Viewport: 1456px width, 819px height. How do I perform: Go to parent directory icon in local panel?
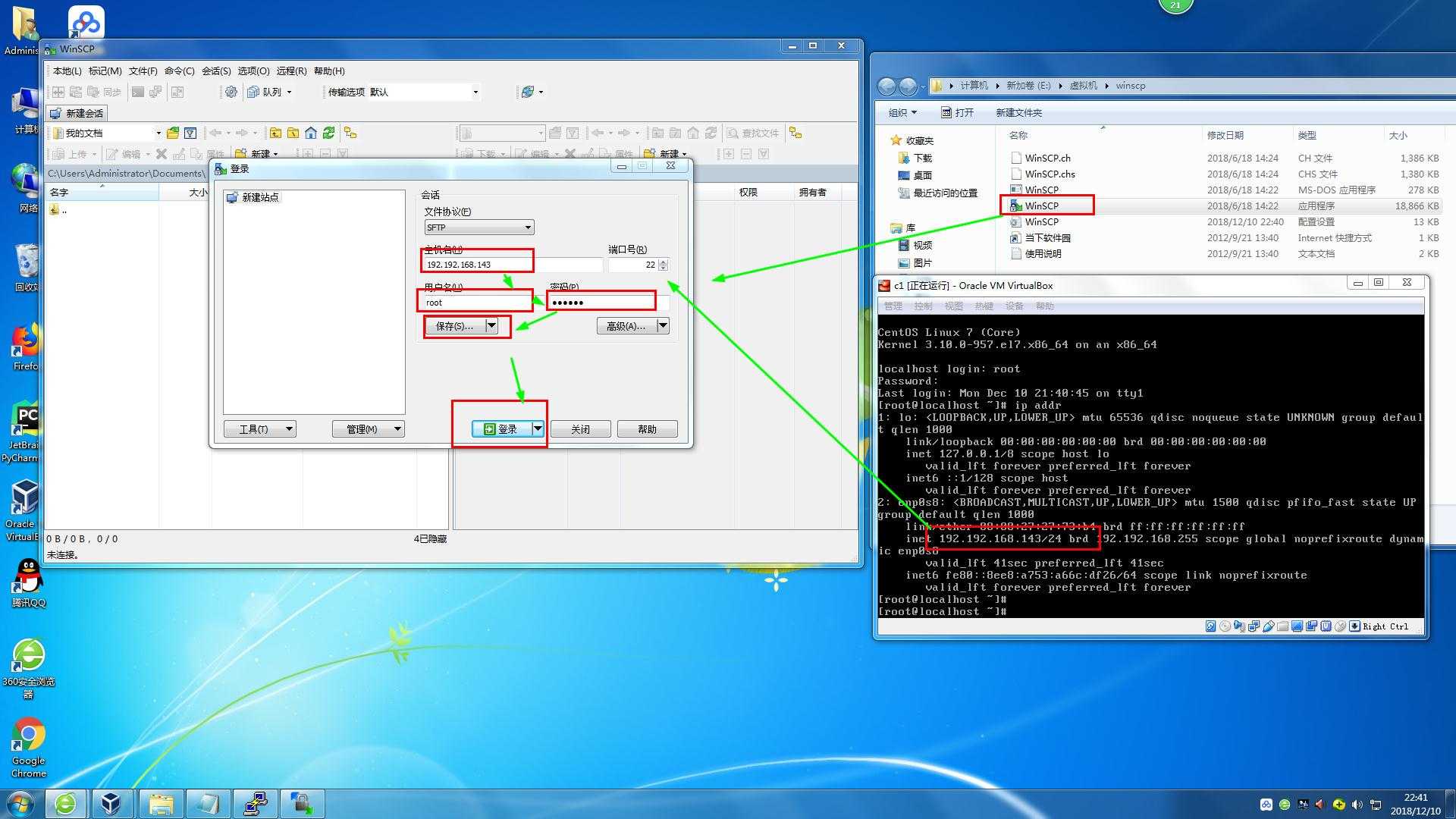[275, 133]
